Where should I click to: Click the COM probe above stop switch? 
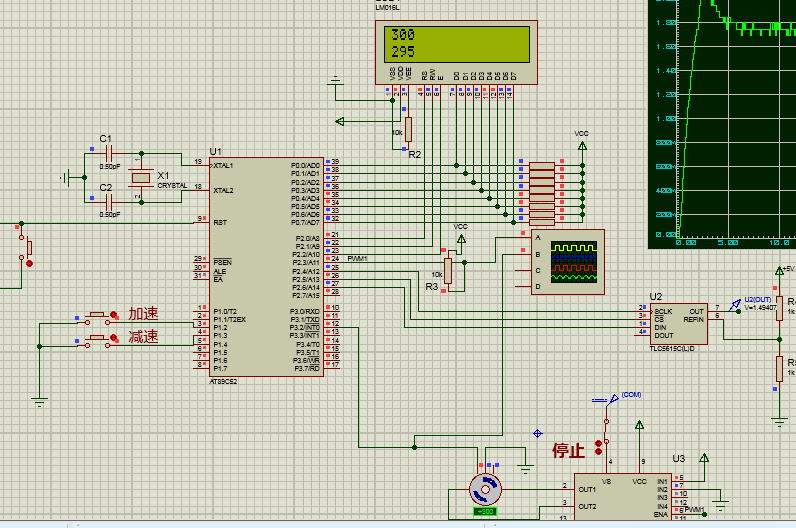pyautogui.click(x=612, y=398)
